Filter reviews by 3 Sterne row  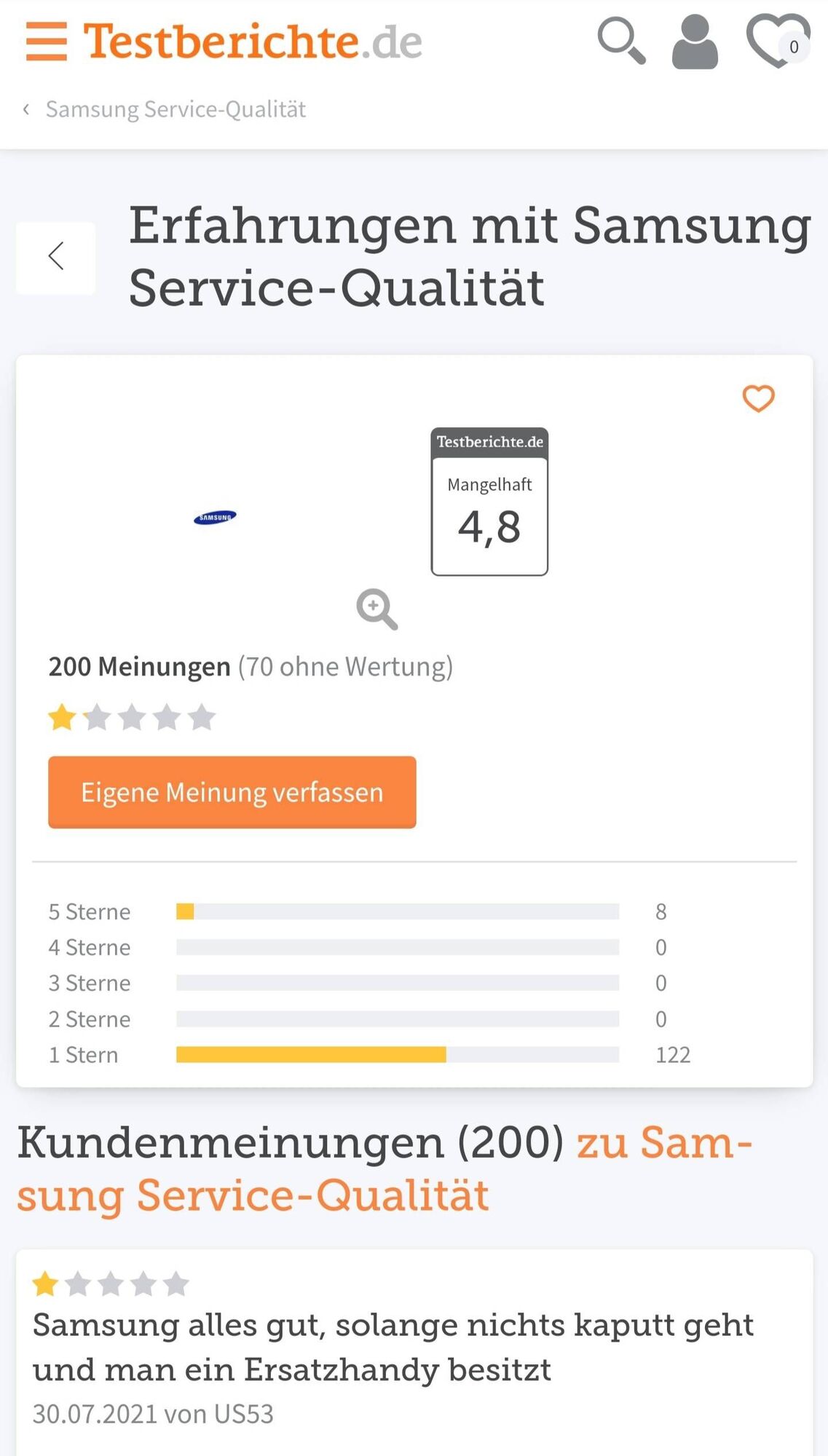[369, 983]
